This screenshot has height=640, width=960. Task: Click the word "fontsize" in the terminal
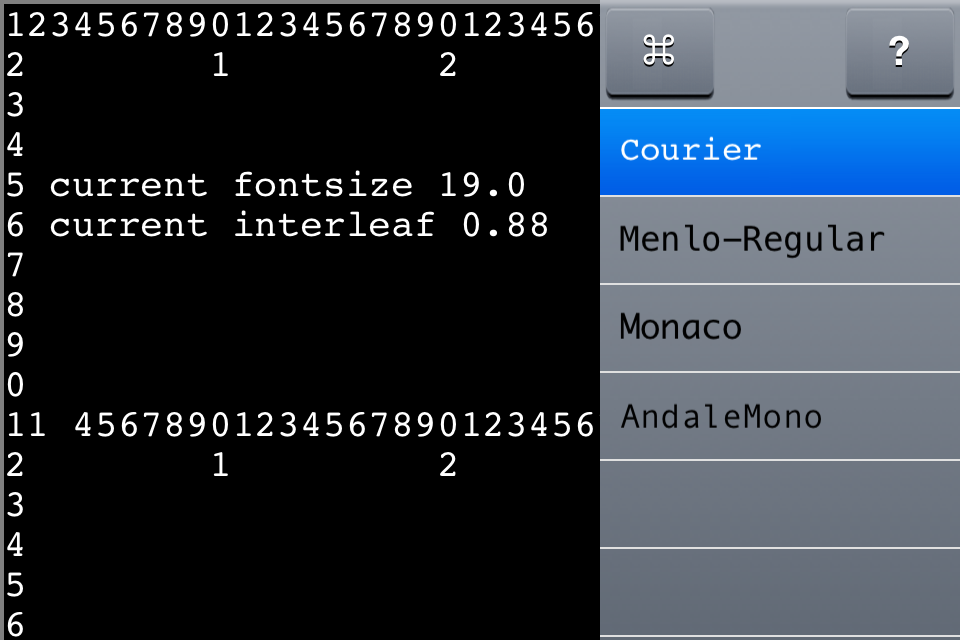coord(323,186)
